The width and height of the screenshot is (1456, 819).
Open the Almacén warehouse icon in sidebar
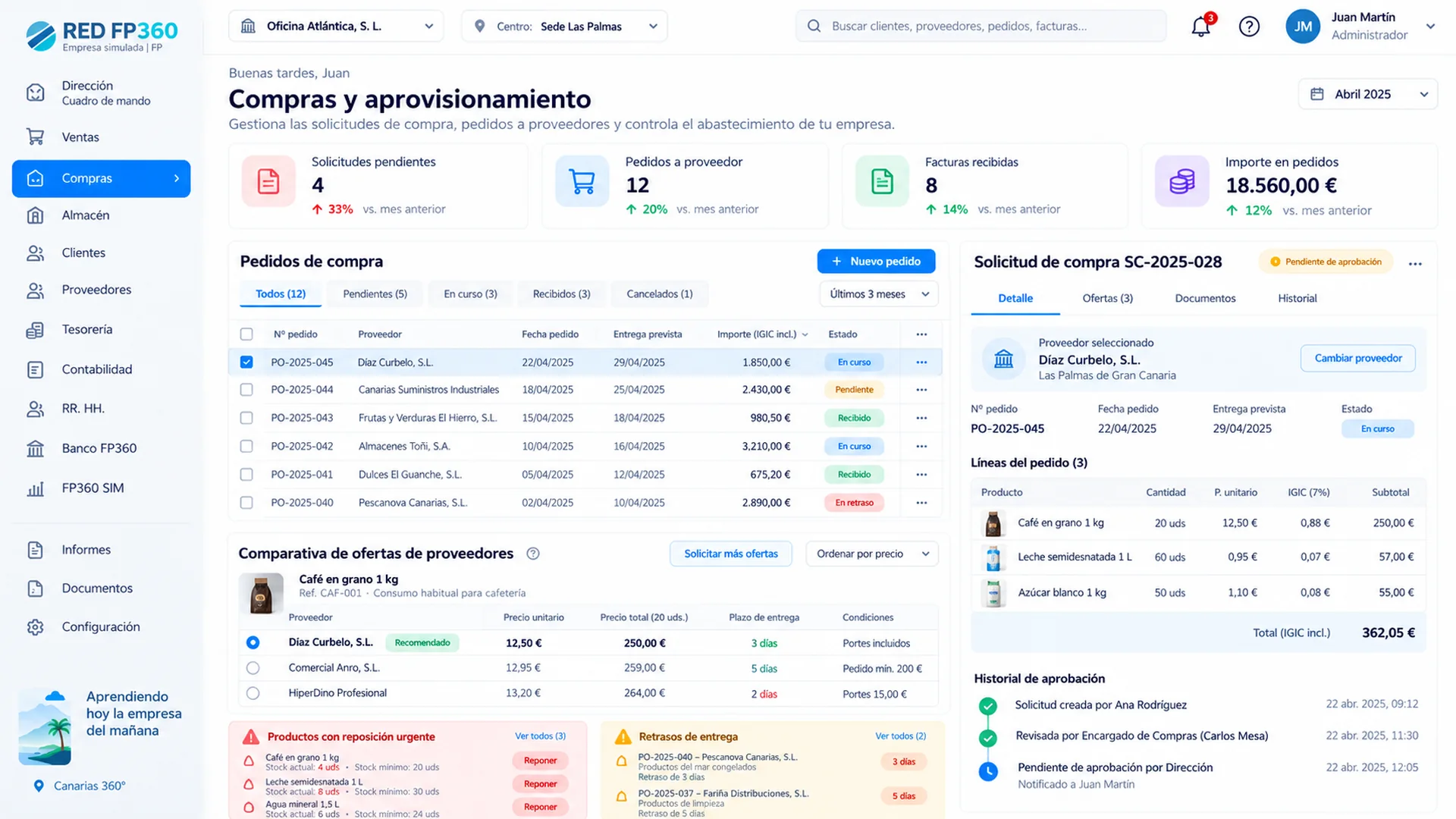(x=36, y=215)
